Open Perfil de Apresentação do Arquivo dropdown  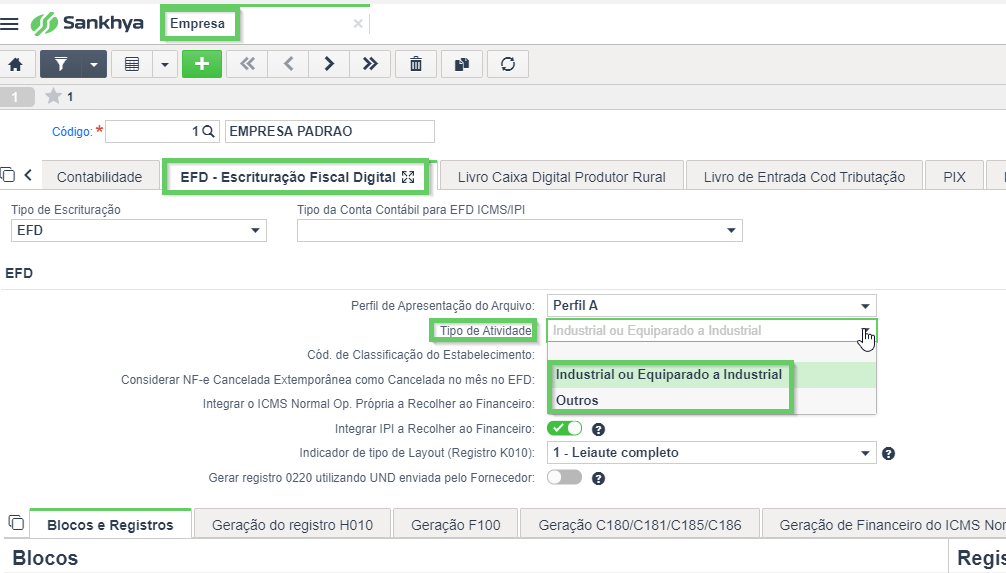712,305
